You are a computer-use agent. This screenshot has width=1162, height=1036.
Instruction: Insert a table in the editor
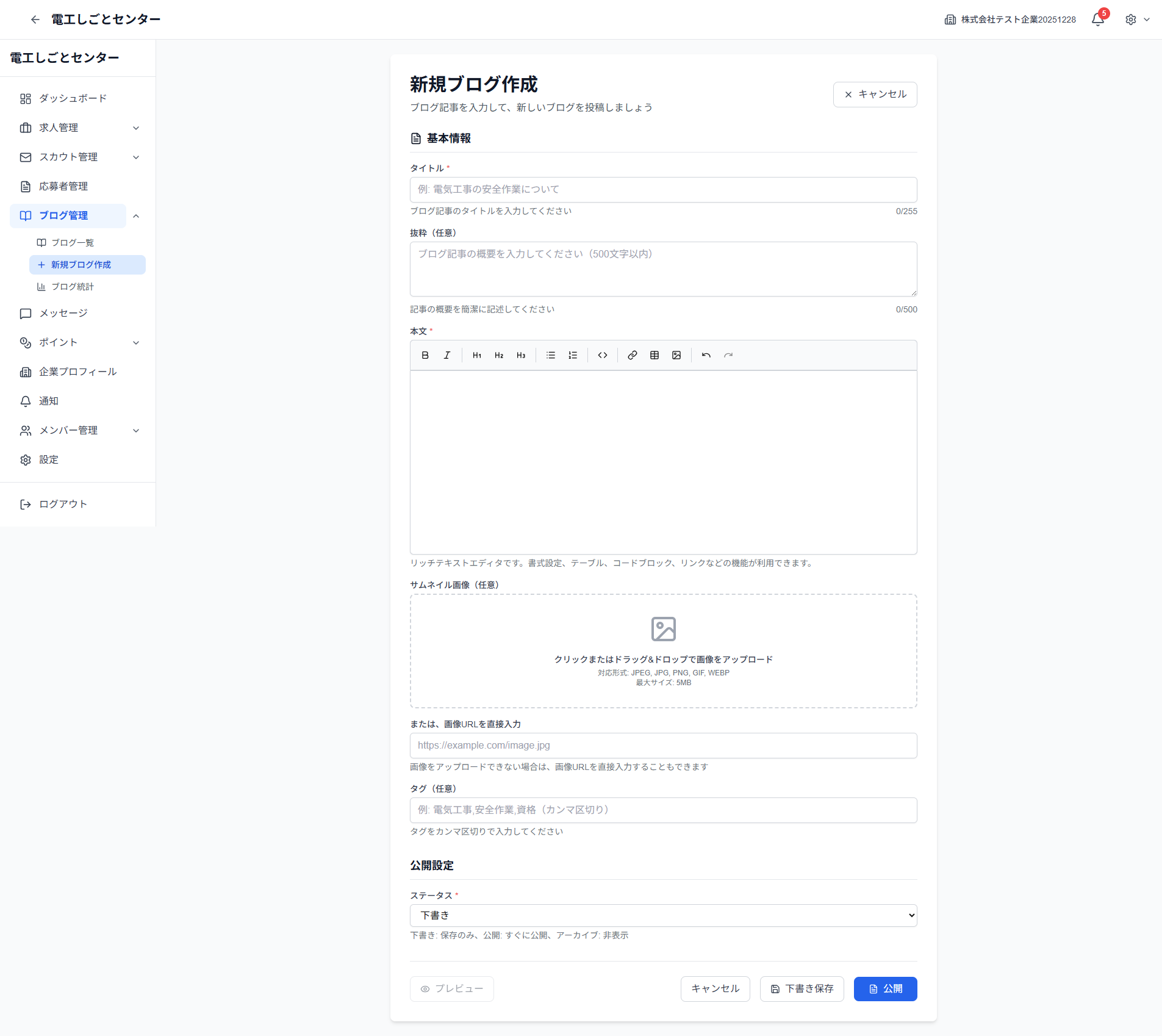[655, 355]
